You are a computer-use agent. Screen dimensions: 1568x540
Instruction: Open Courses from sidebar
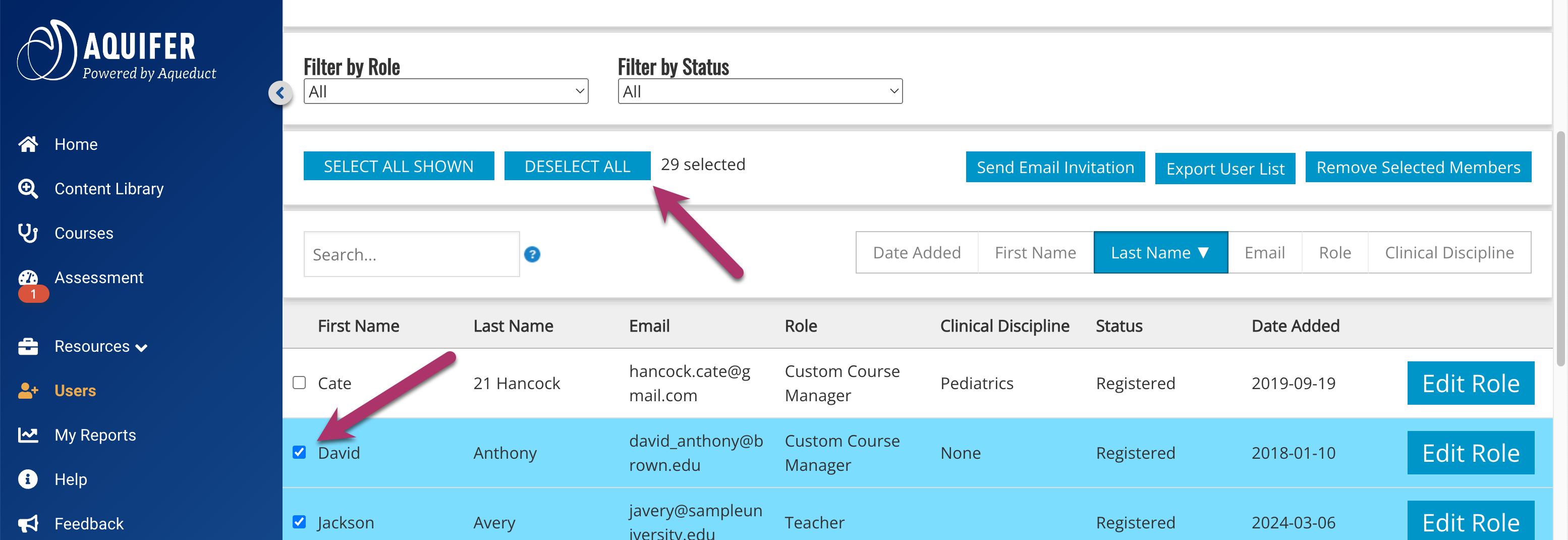[84, 233]
